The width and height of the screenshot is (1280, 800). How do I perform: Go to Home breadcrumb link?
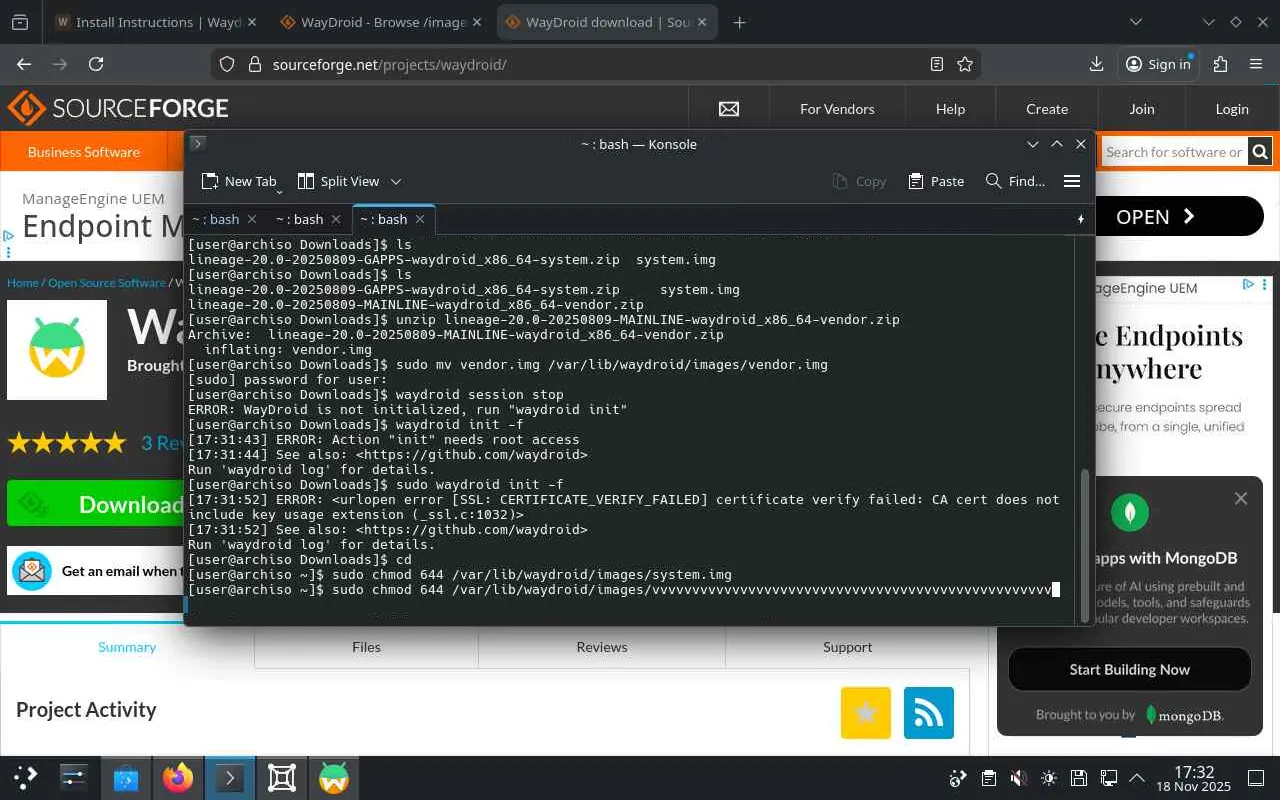point(22,283)
